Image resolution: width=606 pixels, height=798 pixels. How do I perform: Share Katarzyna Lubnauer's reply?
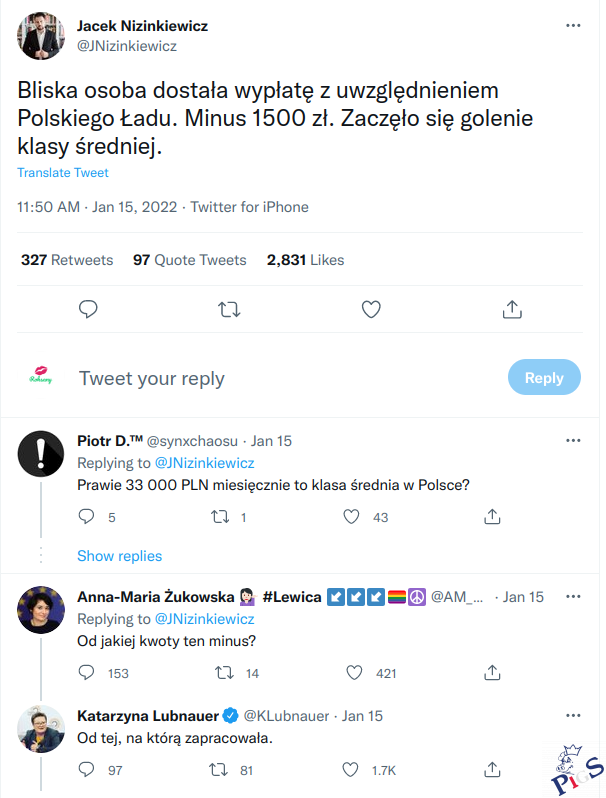(x=492, y=770)
